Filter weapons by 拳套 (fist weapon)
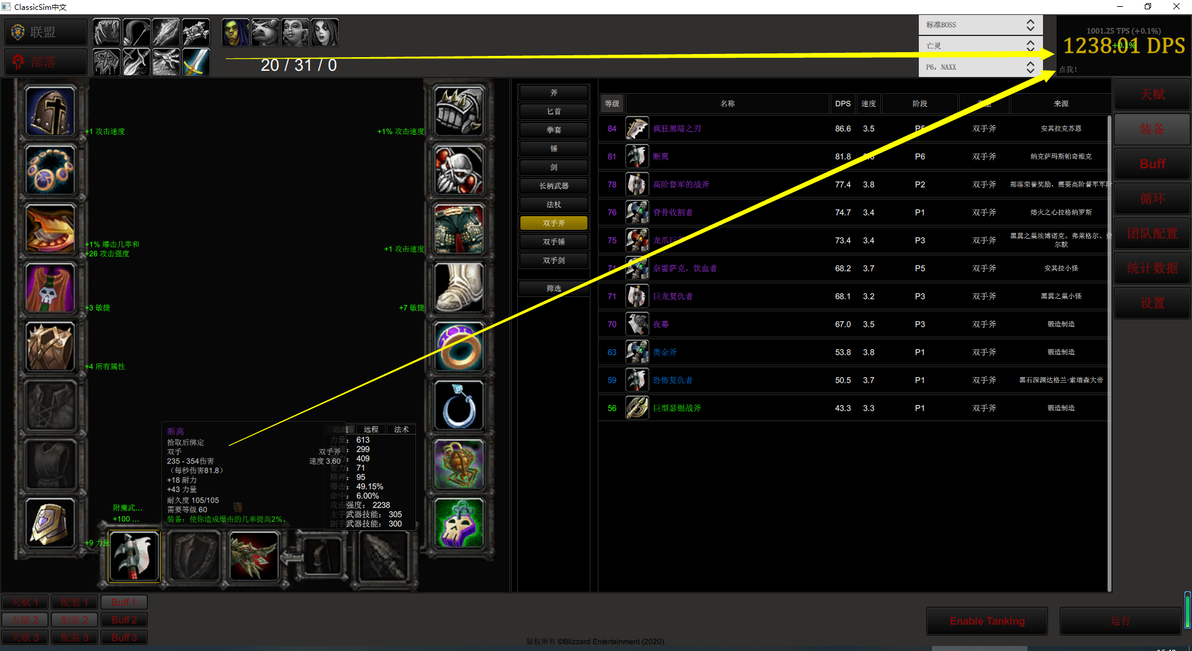1192x651 pixels. click(553, 130)
